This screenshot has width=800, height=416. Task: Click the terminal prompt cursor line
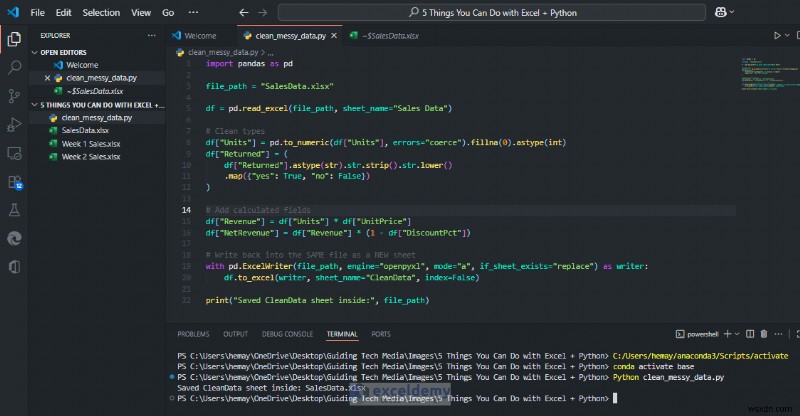pyautogui.click(x=397, y=398)
